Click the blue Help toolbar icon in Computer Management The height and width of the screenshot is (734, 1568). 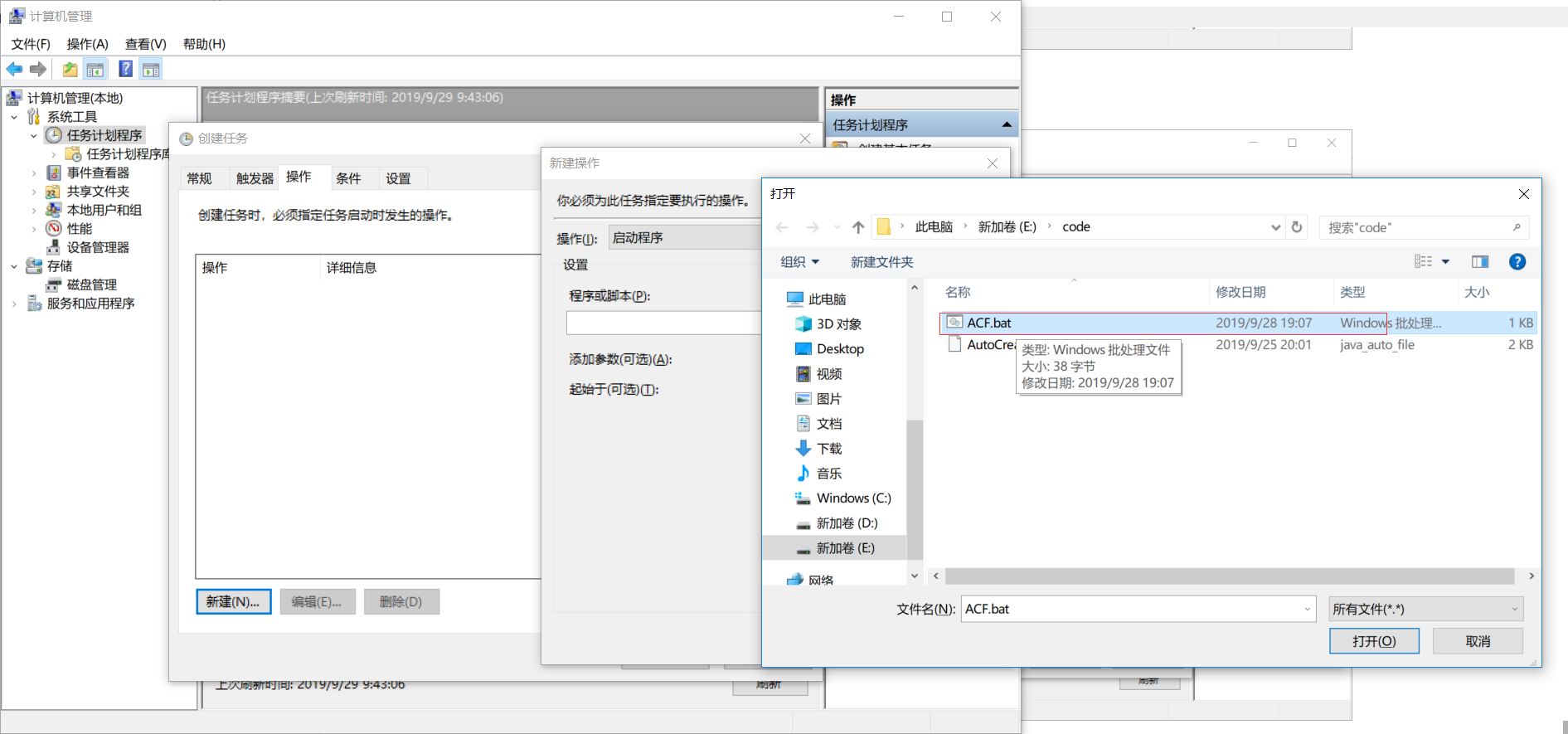point(126,70)
